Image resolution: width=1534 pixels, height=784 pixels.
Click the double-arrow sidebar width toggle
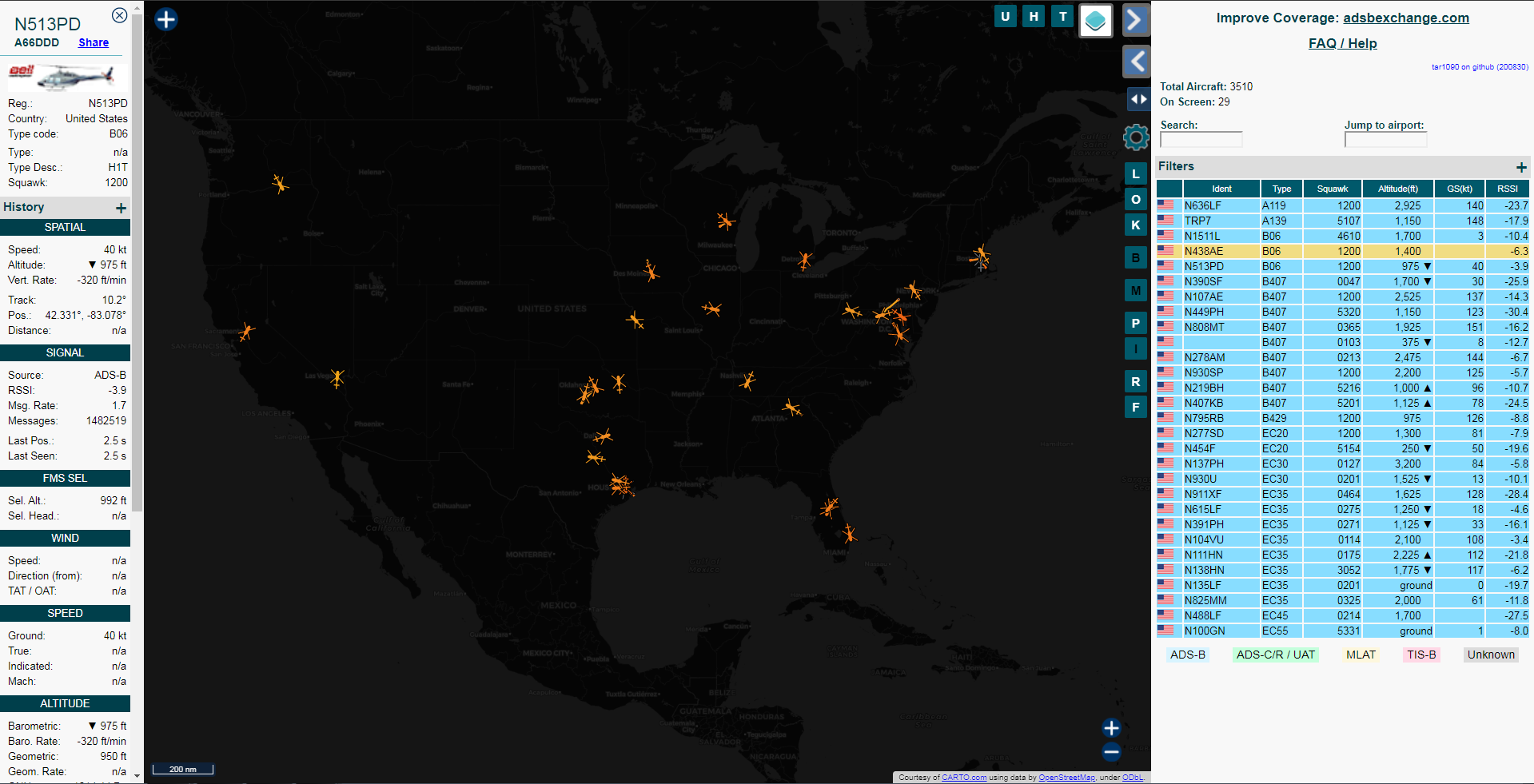pos(1138,99)
